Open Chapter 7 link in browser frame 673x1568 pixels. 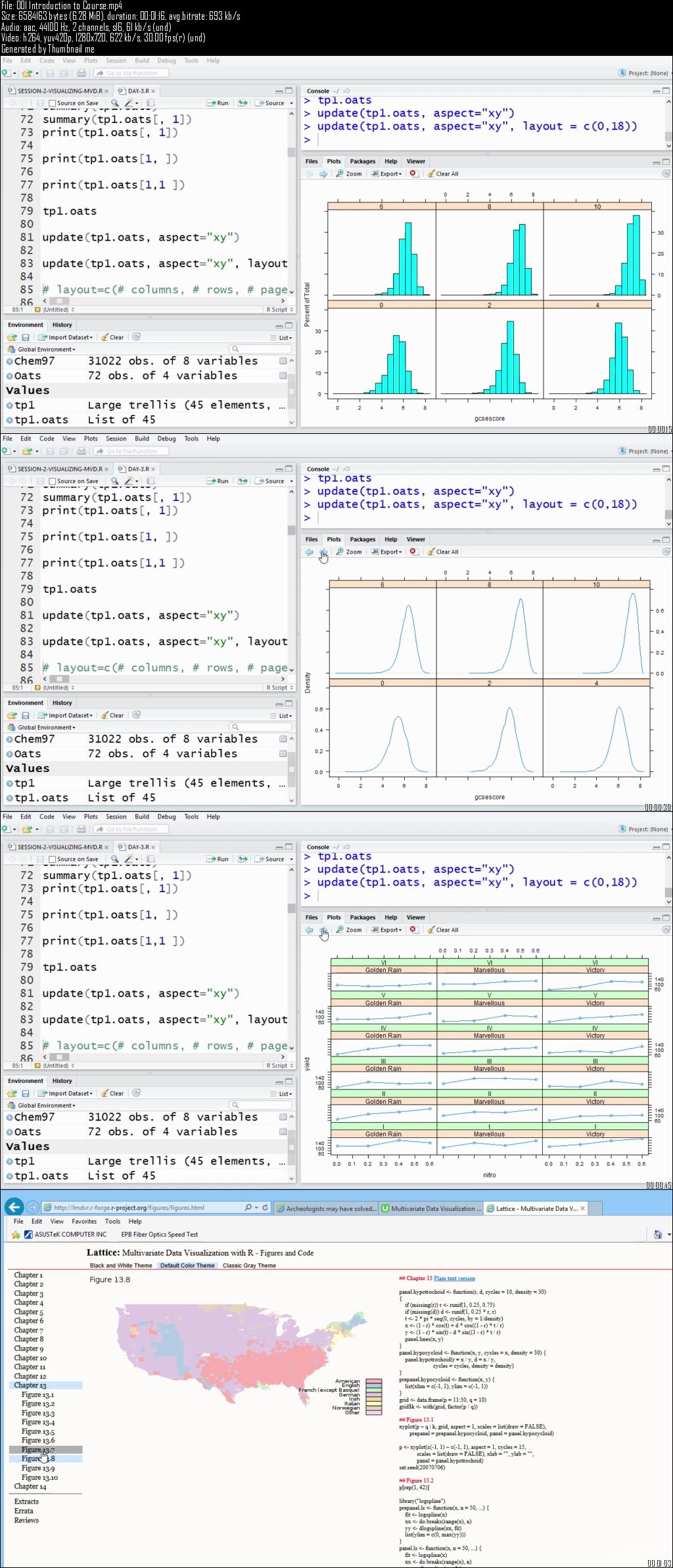29,1330
